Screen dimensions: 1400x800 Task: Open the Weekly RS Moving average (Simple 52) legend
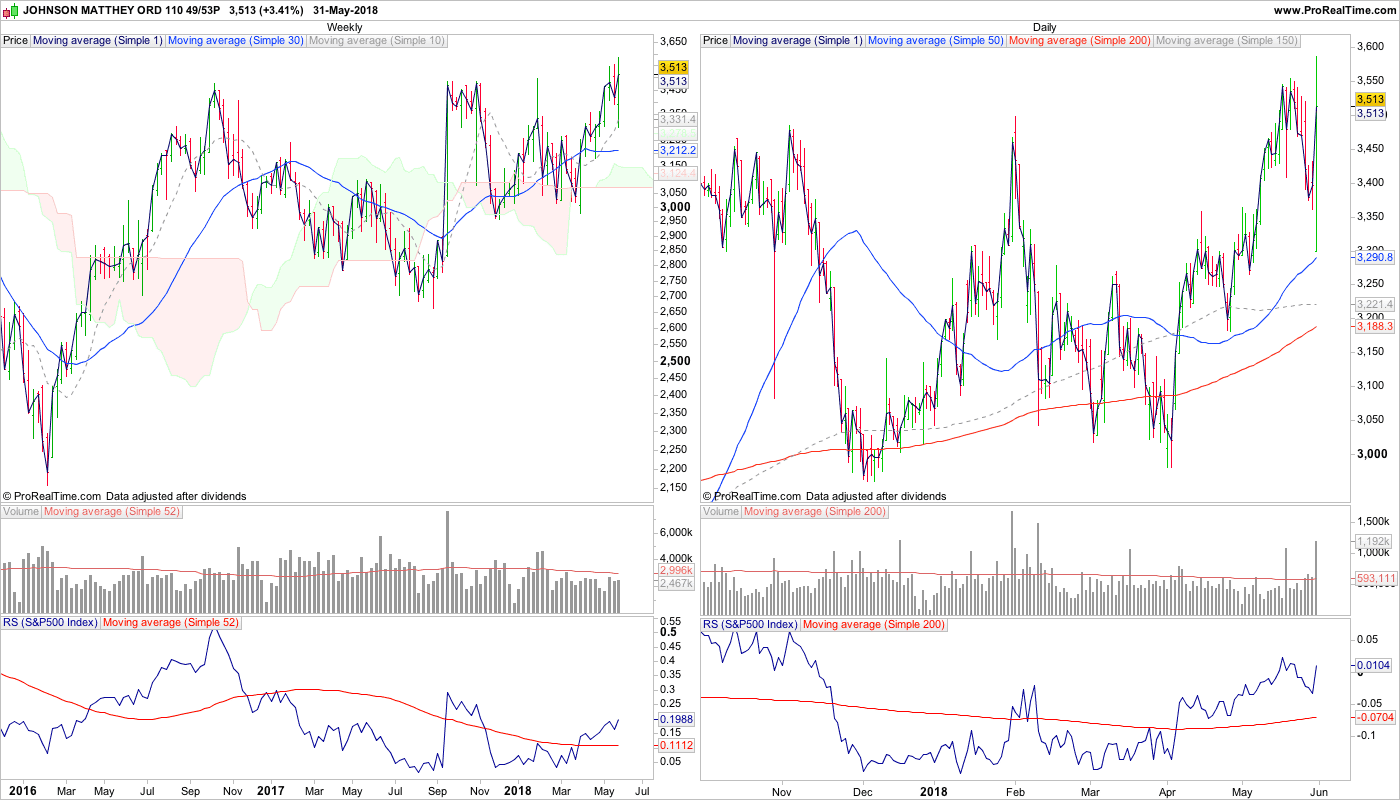click(x=171, y=624)
